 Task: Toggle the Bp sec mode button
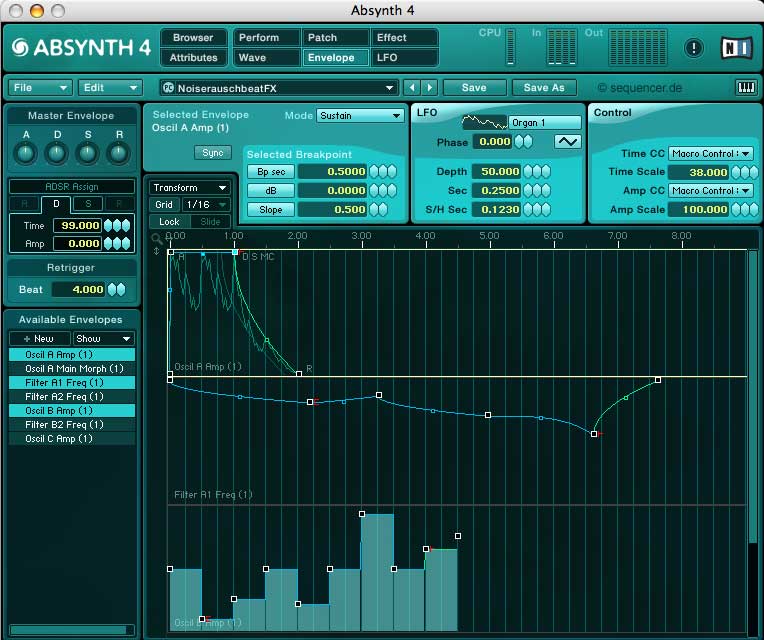point(271,171)
